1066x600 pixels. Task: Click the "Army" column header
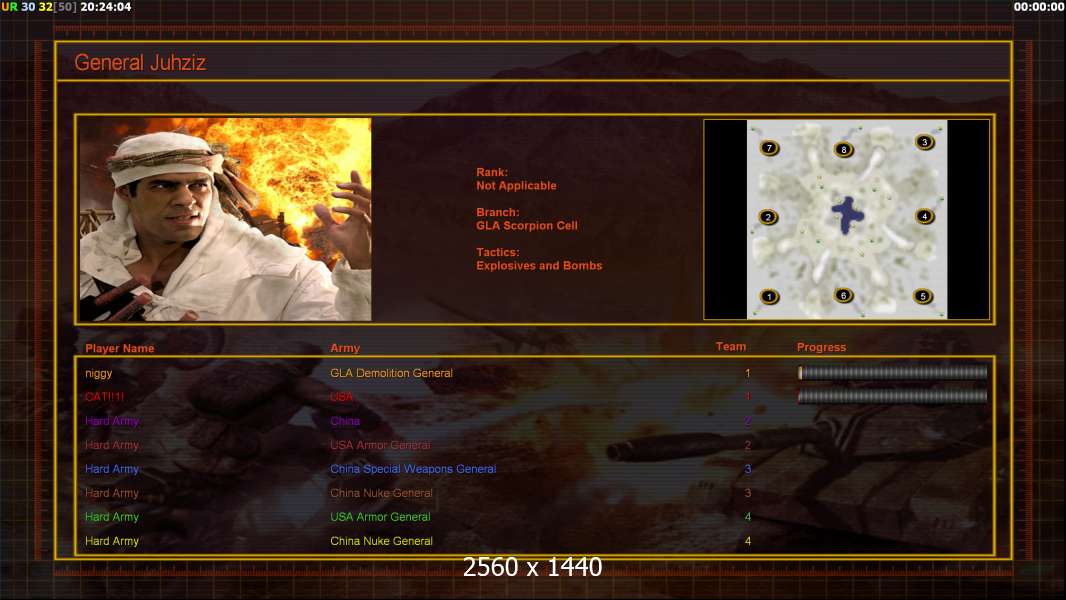tap(345, 348)
